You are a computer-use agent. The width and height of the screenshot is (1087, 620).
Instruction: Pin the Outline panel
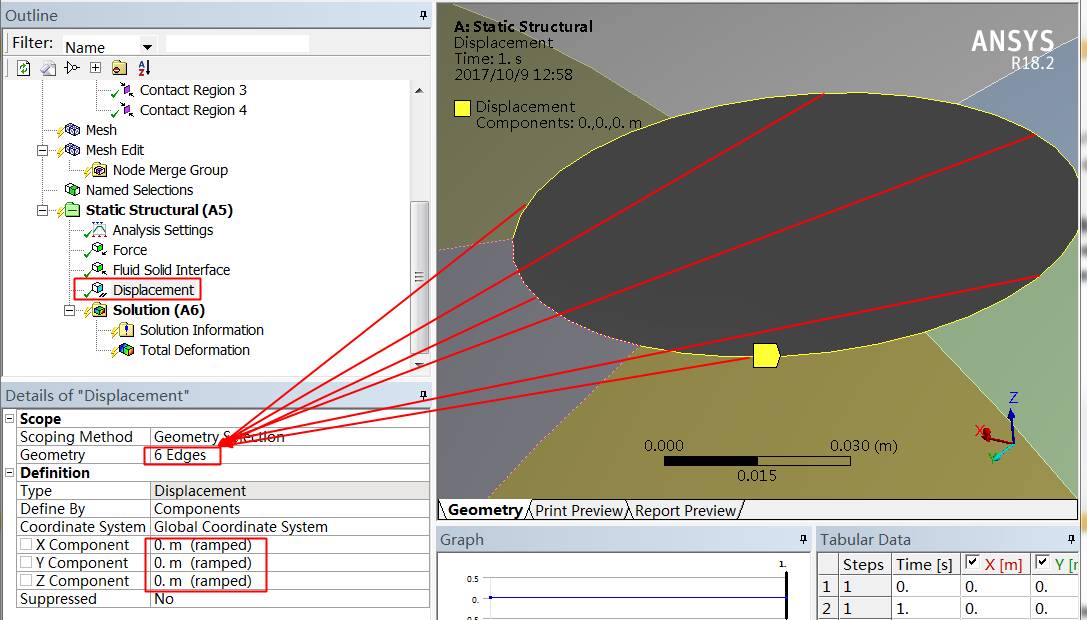point(424,15)
